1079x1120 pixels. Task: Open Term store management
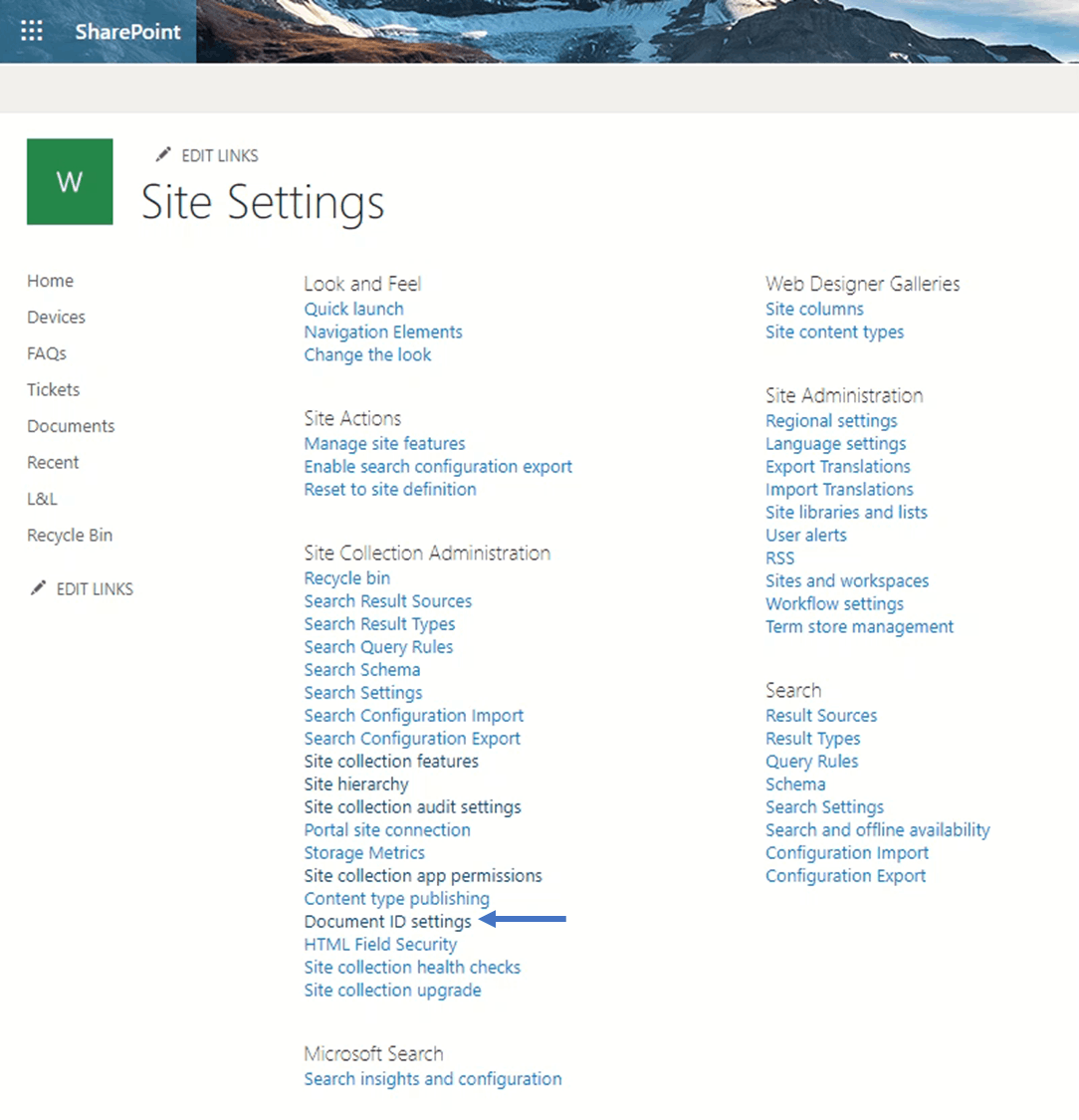[x=858, y=626]
